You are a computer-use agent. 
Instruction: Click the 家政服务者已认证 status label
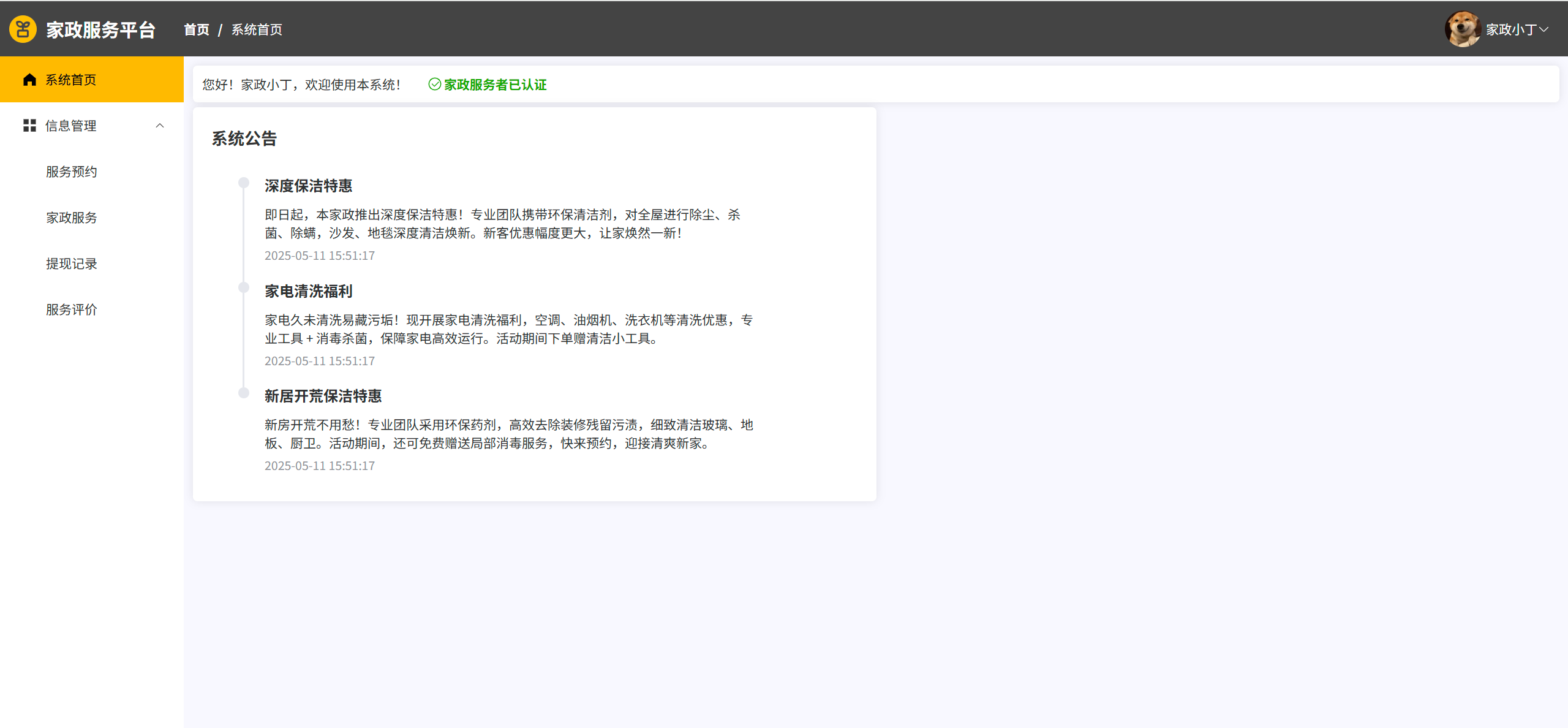(x=495, y=85)
